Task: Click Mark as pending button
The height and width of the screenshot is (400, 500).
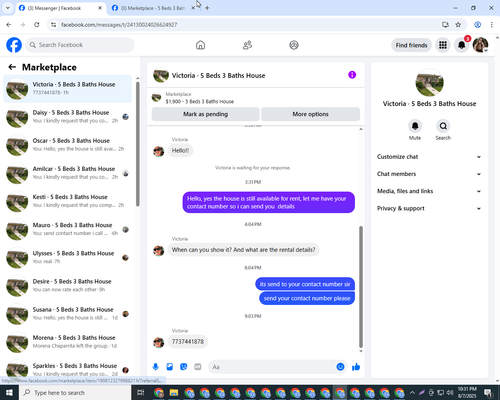Action: tap(205, 114)
